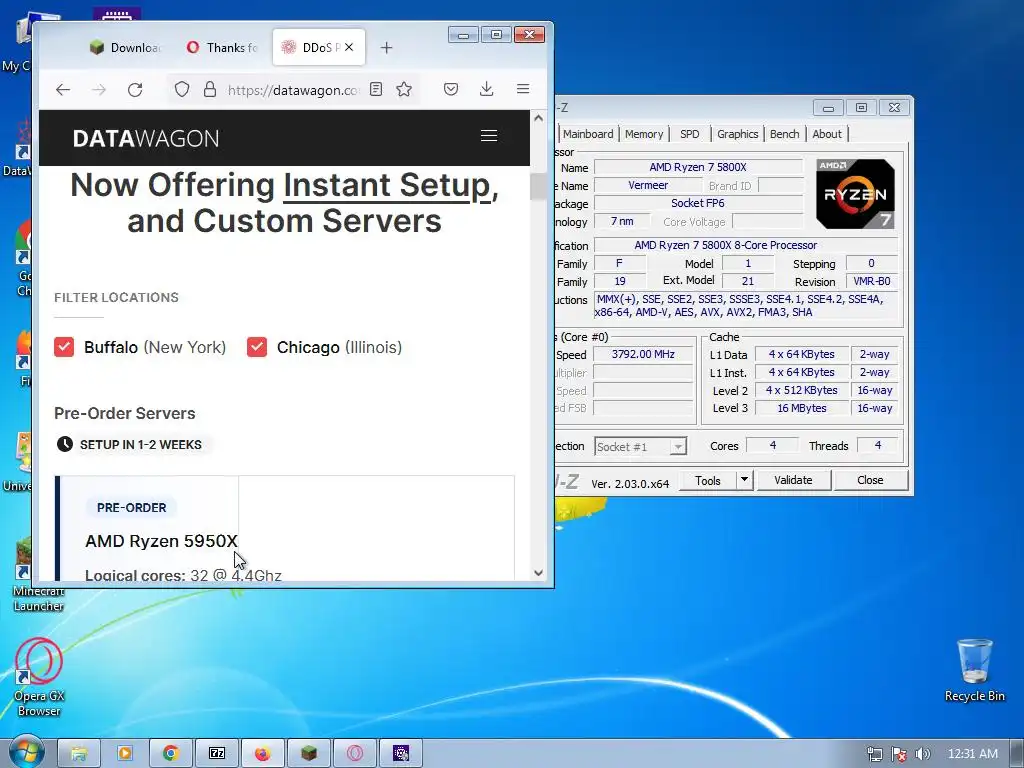Expand the Tools dropdown arrow

[x=744, y=481]
